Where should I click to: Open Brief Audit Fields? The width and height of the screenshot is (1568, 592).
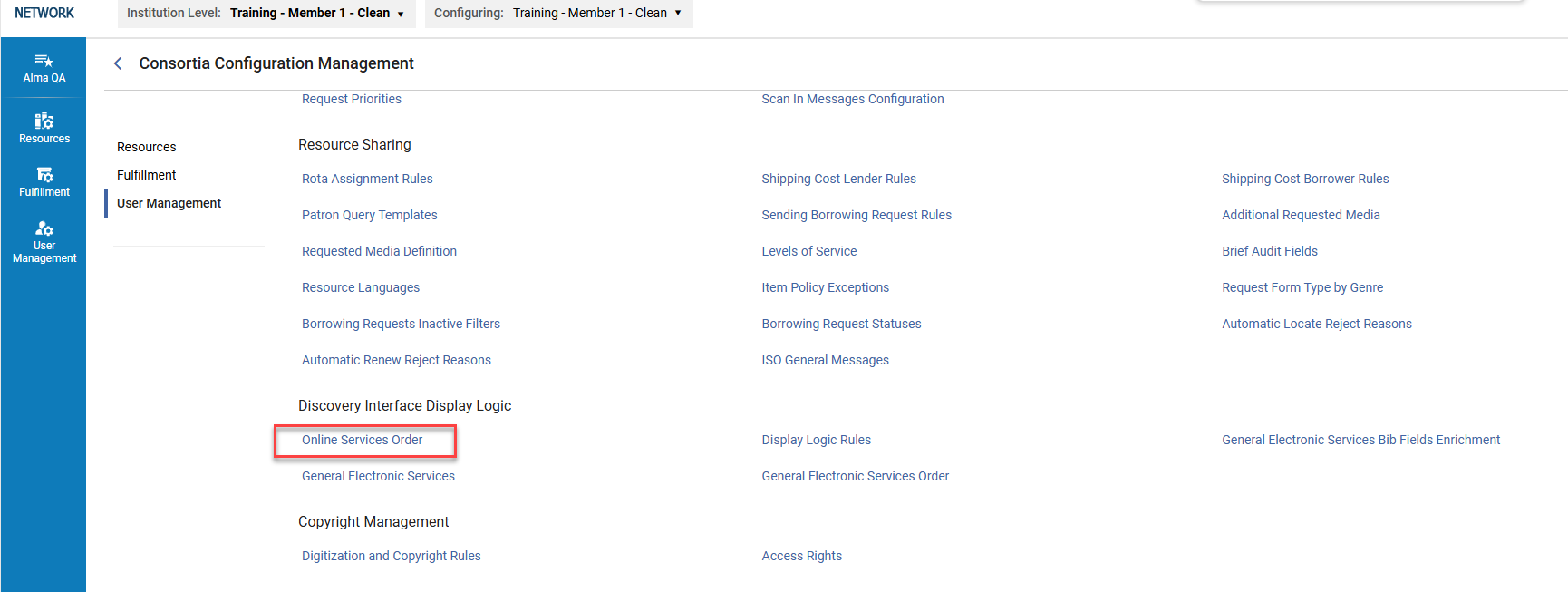pyautogui.click(x=1270, y=251)
